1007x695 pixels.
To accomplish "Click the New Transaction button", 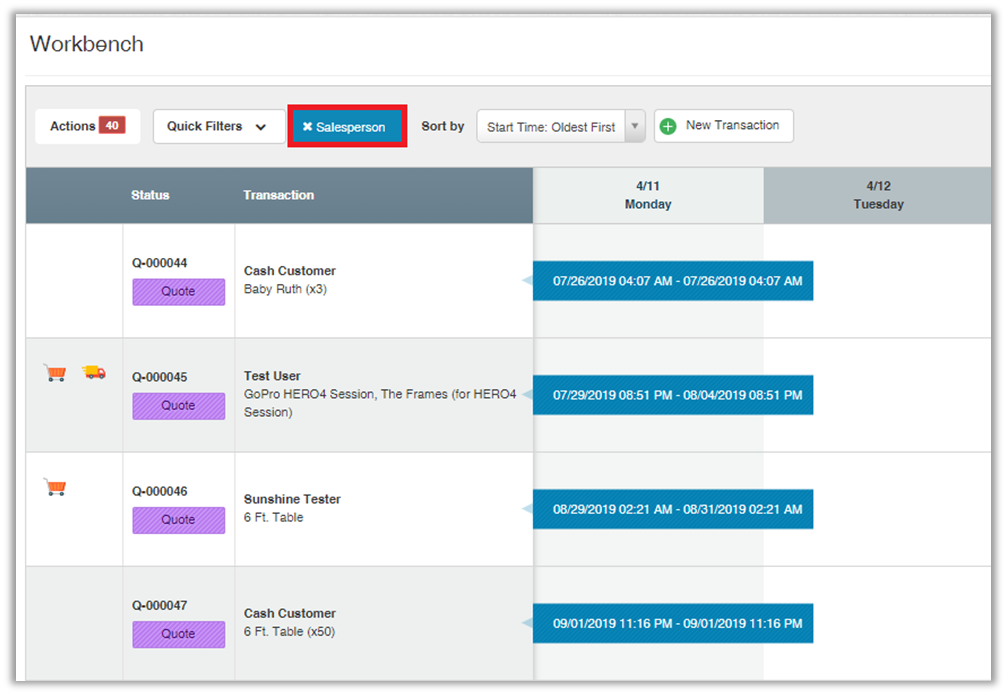I will click(x=724, y=126).
